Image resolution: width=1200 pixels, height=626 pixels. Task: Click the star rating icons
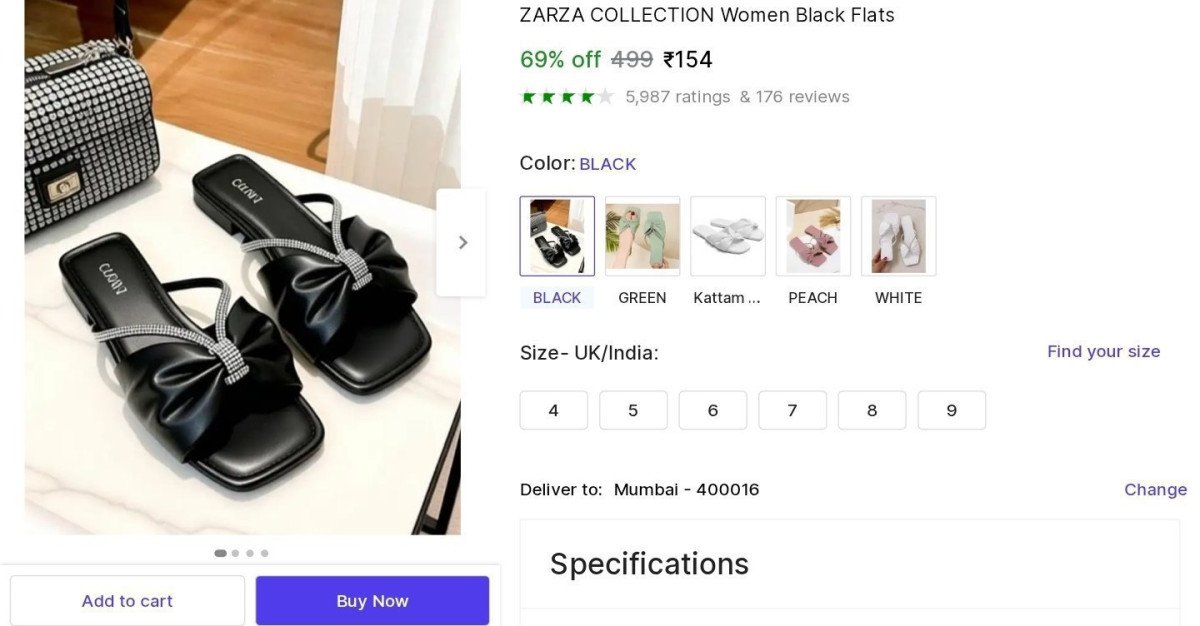click(x=566, y=97)
